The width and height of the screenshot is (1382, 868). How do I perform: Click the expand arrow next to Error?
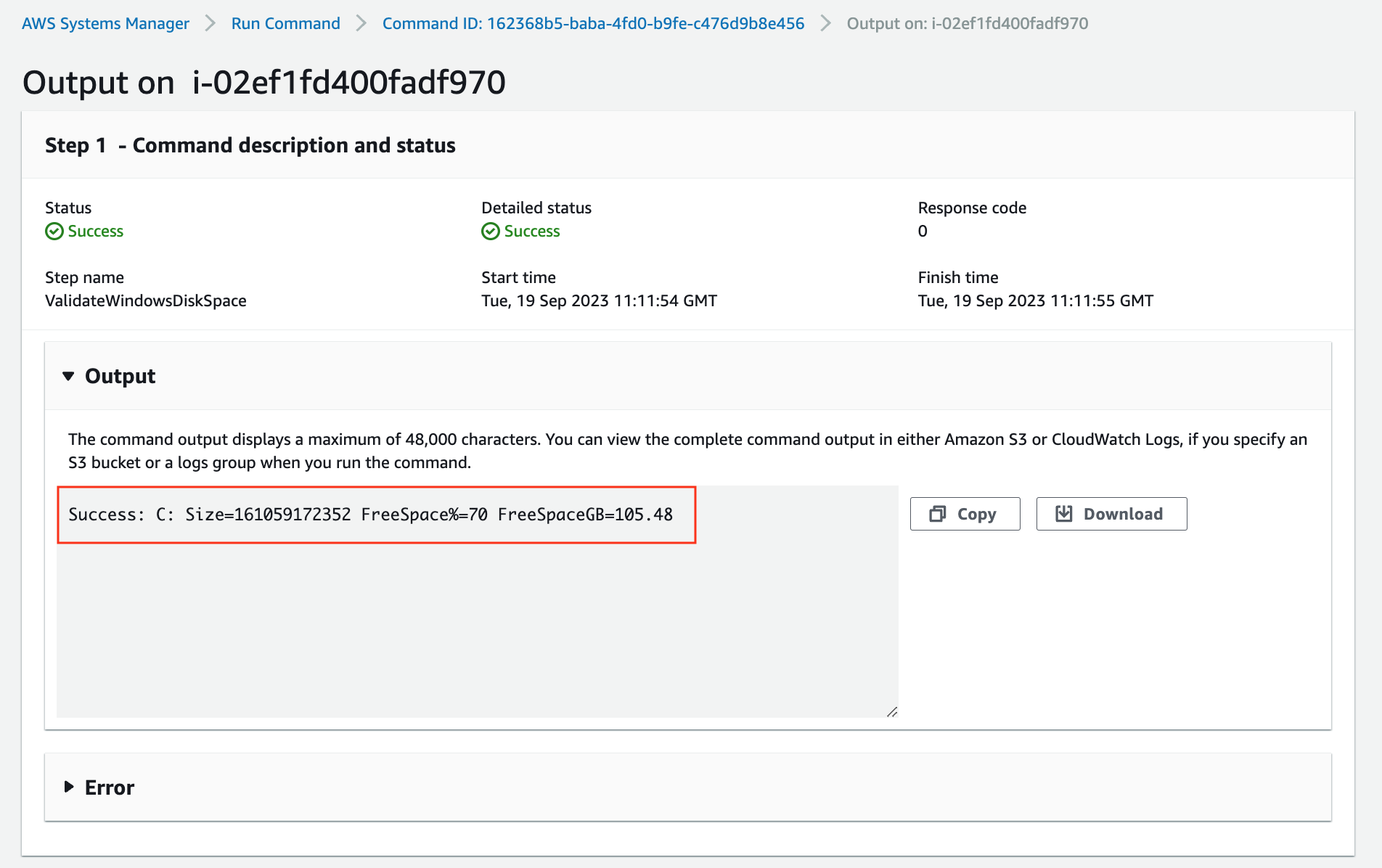(x=69, y=787)
